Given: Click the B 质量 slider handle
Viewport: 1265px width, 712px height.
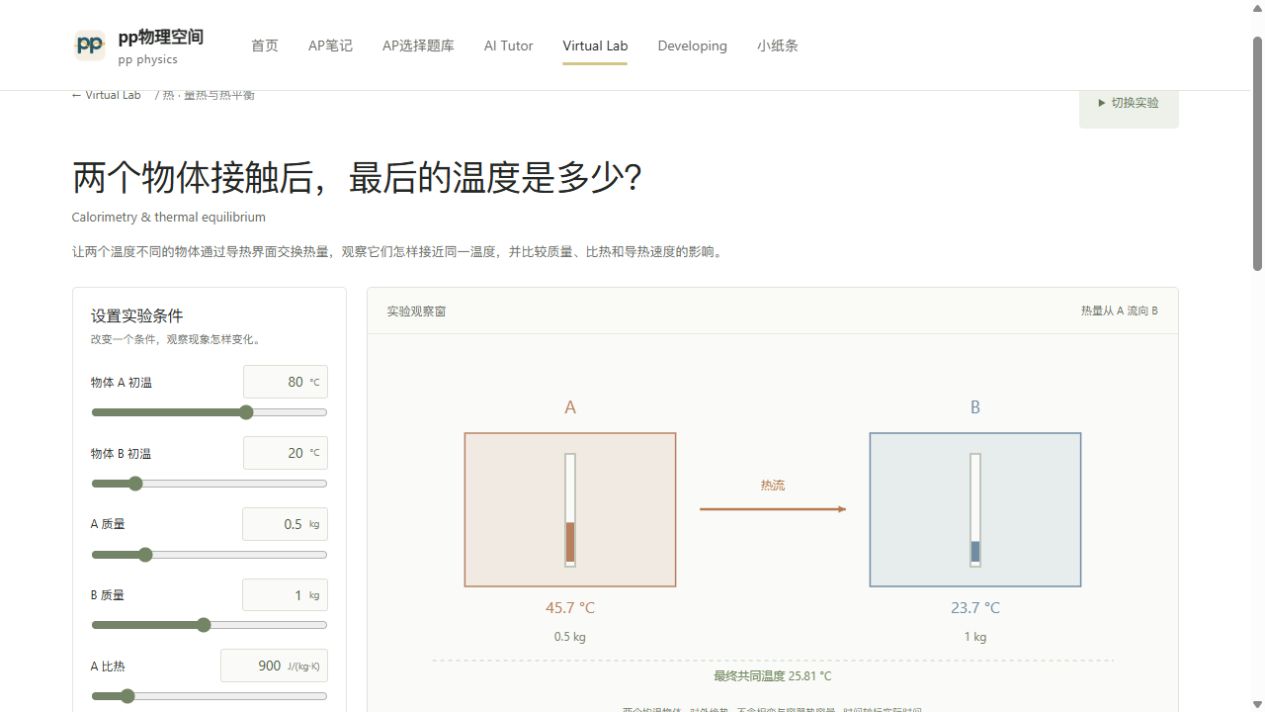Looking at the screenshot, I should point(204,625).
